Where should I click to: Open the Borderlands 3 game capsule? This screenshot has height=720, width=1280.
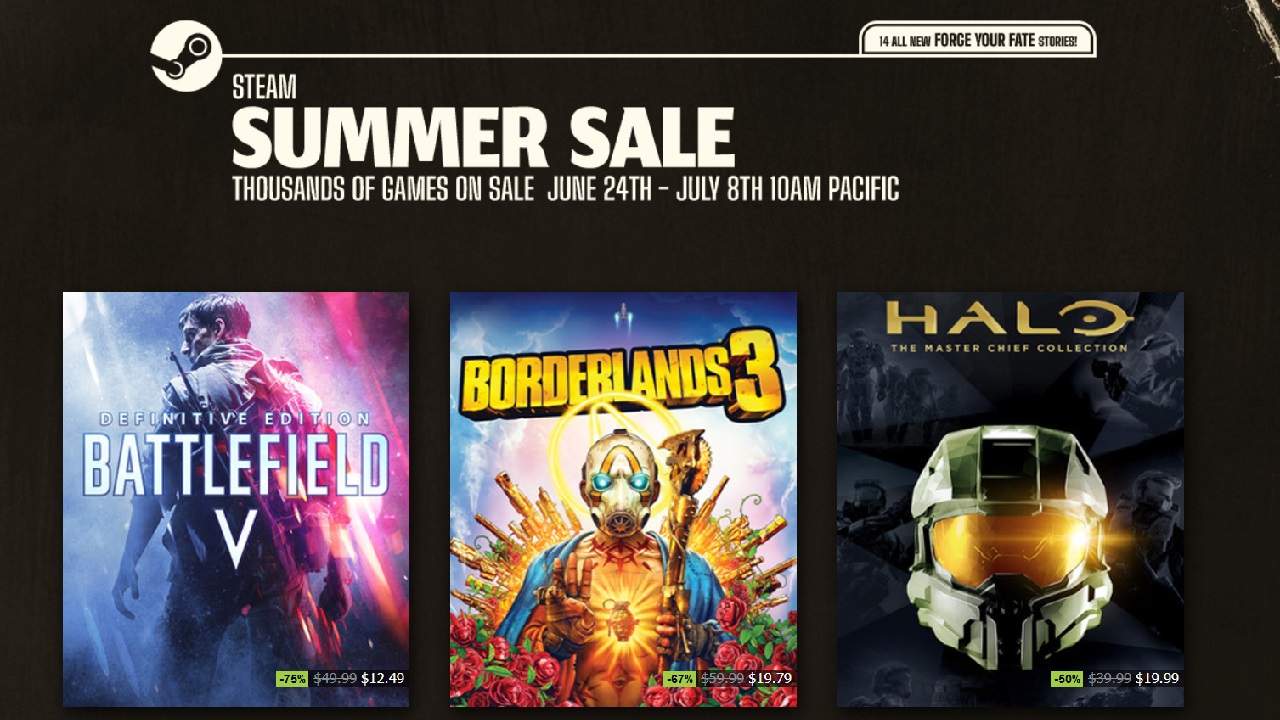click(x=623, y=499)
